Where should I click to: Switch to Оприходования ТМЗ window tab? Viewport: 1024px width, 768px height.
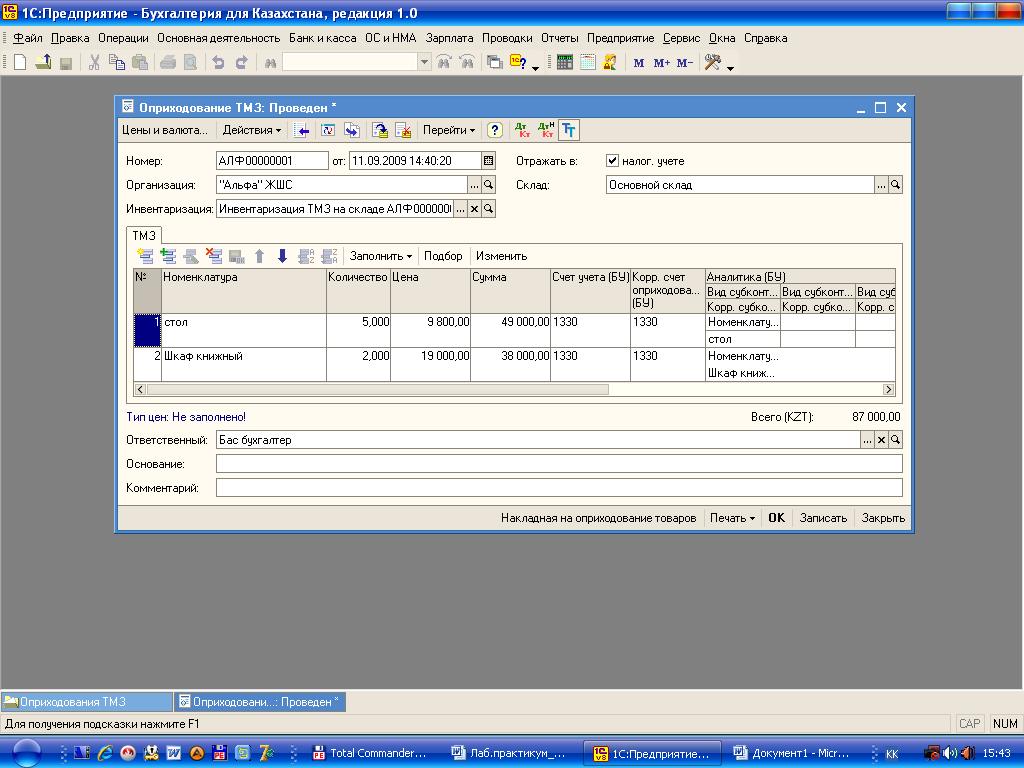(86, 702)
